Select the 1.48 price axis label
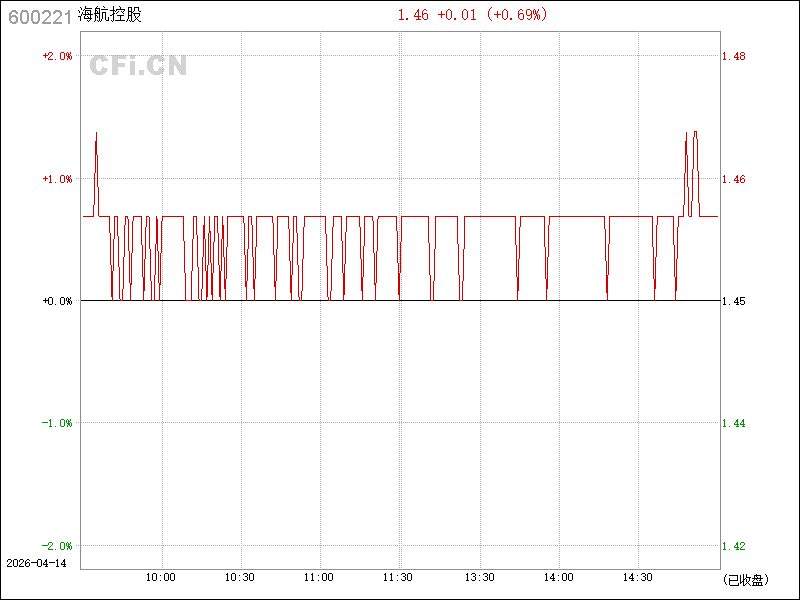The width and height of the screenshot is (800, 600). [733, 56]
